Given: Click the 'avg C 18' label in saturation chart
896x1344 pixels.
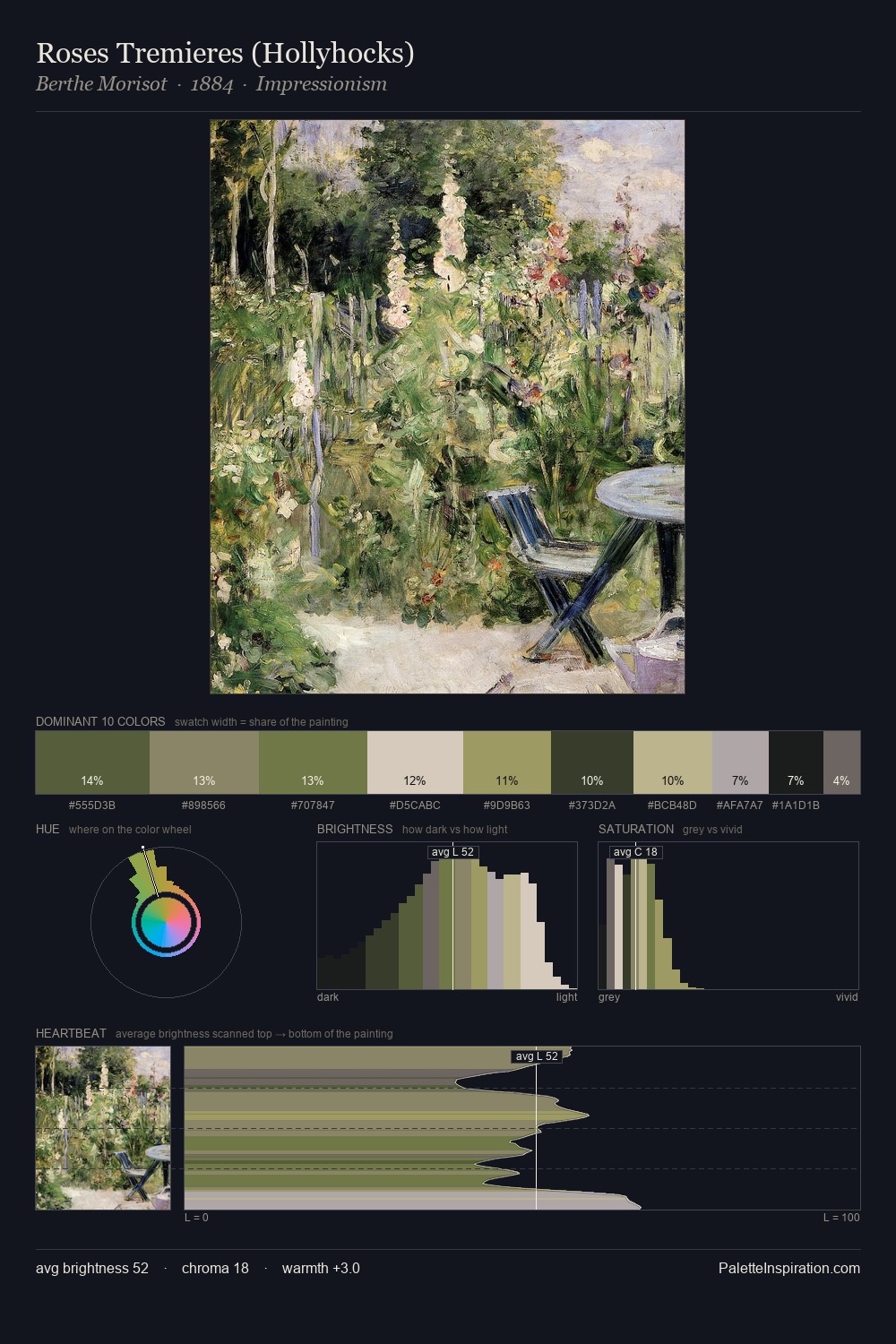Looking at the screenshot, I should pyautogui.click(x=635, y=852).
